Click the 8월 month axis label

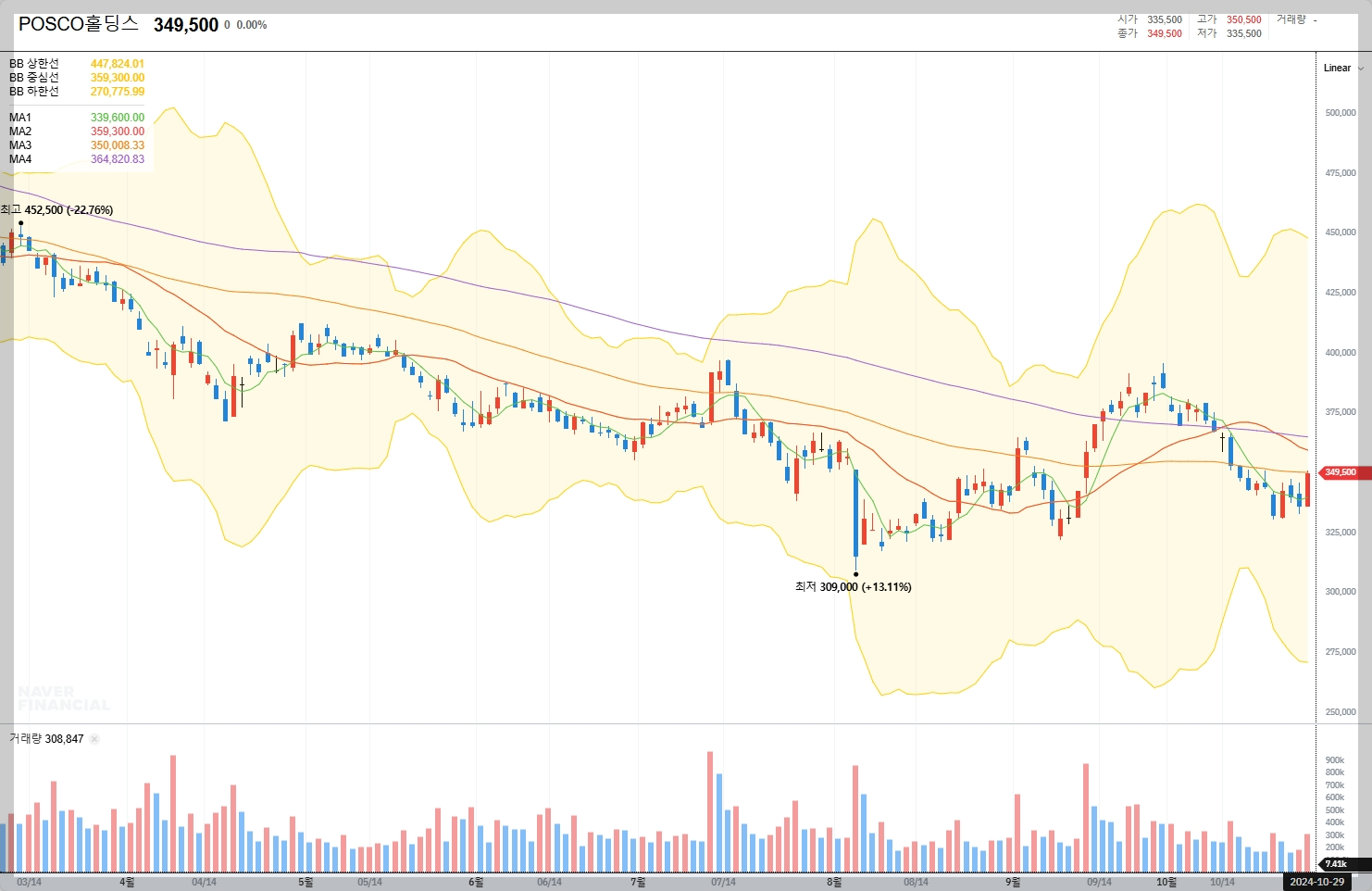pos(834,882)
